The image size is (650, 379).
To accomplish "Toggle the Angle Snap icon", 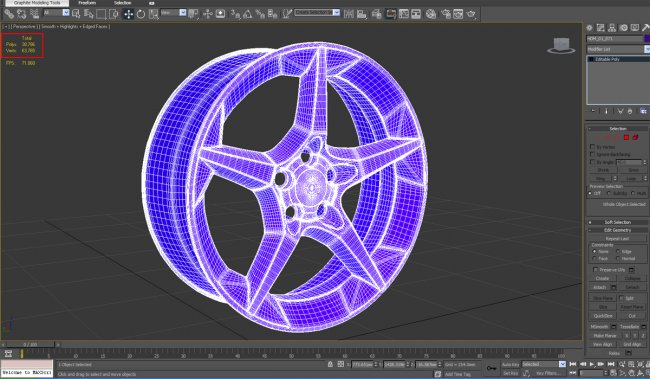I will click(247, 14).
